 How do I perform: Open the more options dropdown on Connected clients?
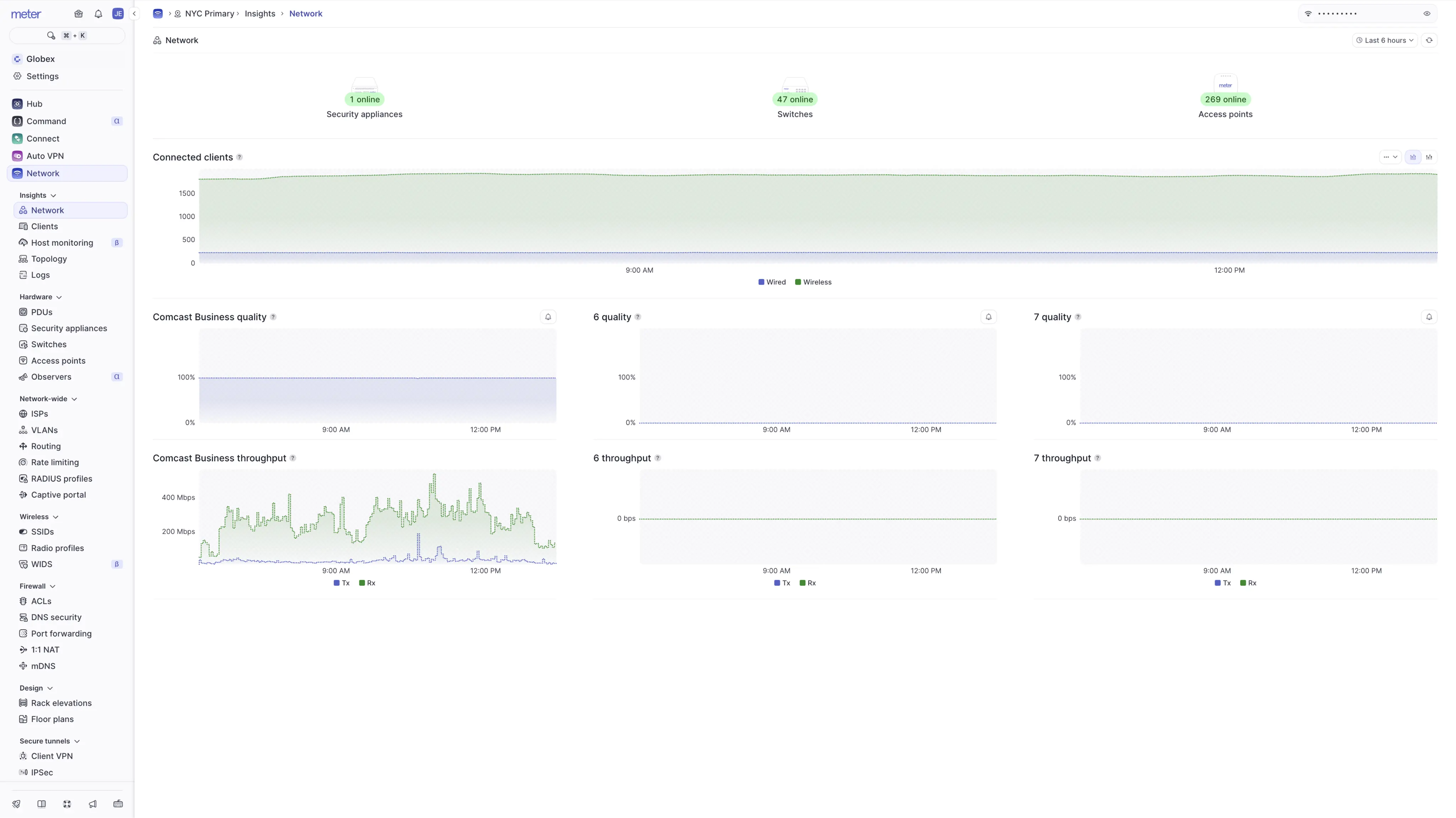(x=1391, y=157)
